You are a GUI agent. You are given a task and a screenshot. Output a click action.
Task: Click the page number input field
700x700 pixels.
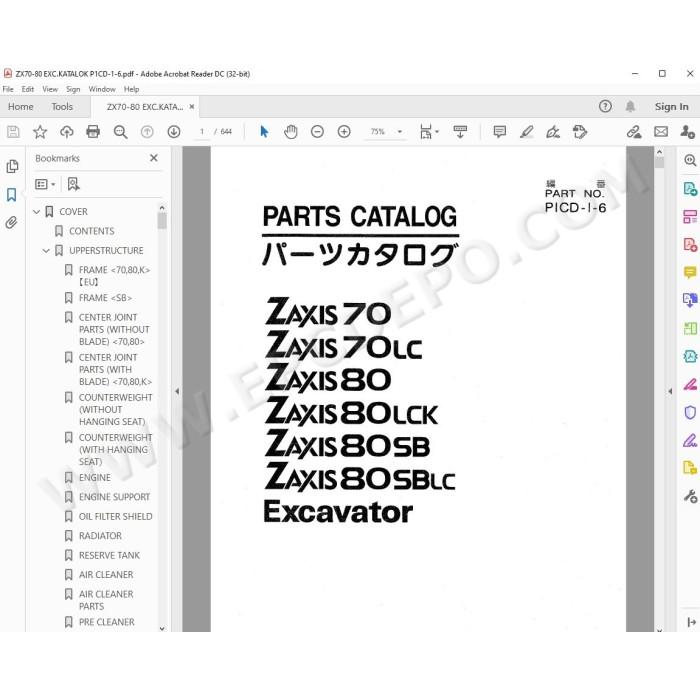pyautogui.click(x=202, y=132)
